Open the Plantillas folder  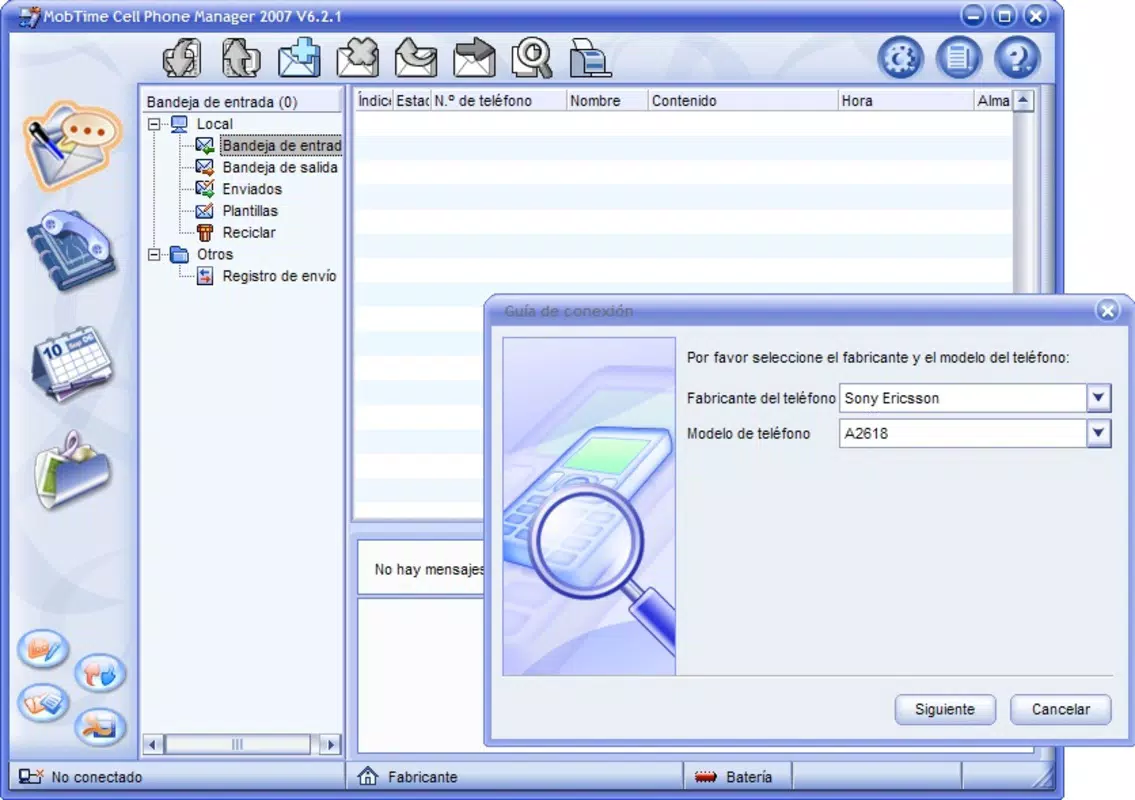pos(250,211)
